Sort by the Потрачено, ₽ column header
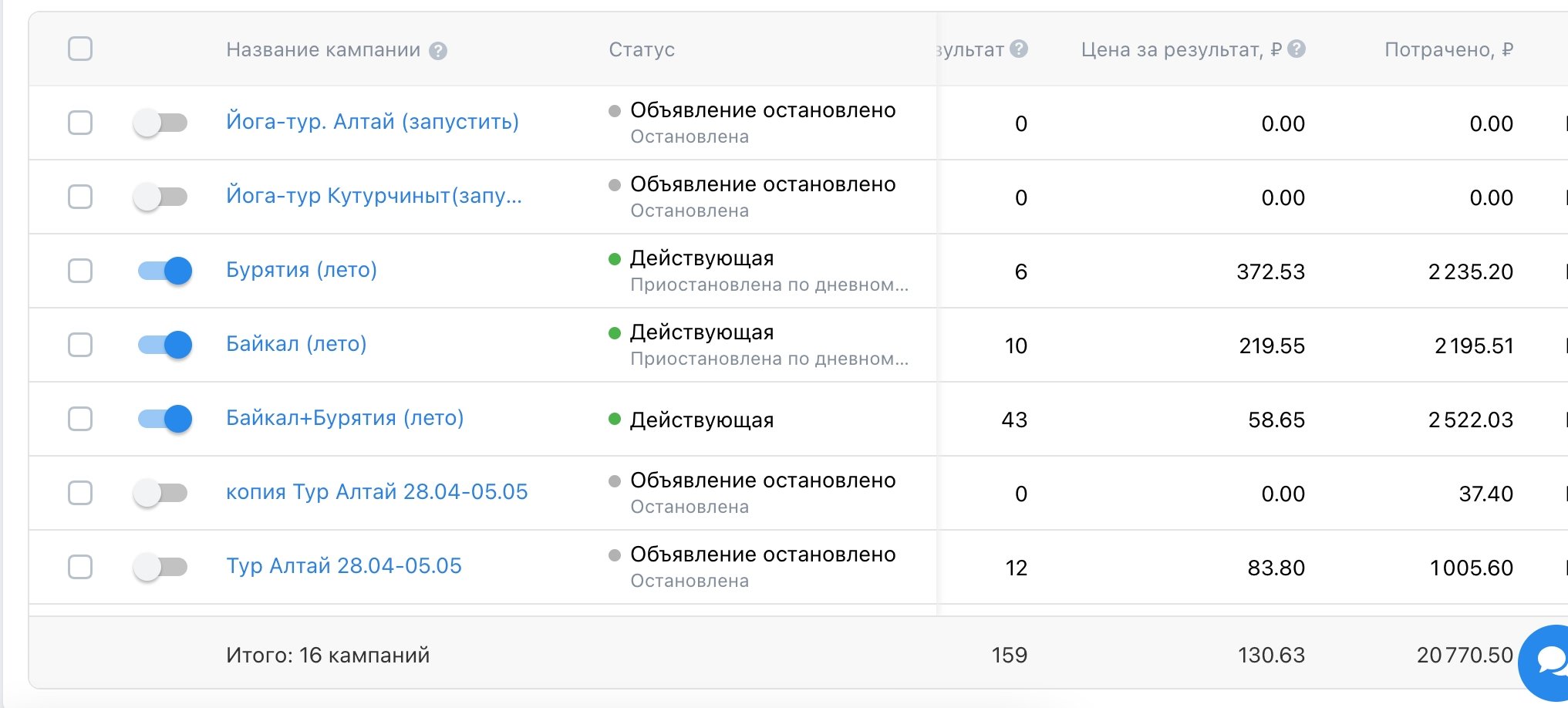This screenshot has width=1568, height=708. (x=1448, y=50)
